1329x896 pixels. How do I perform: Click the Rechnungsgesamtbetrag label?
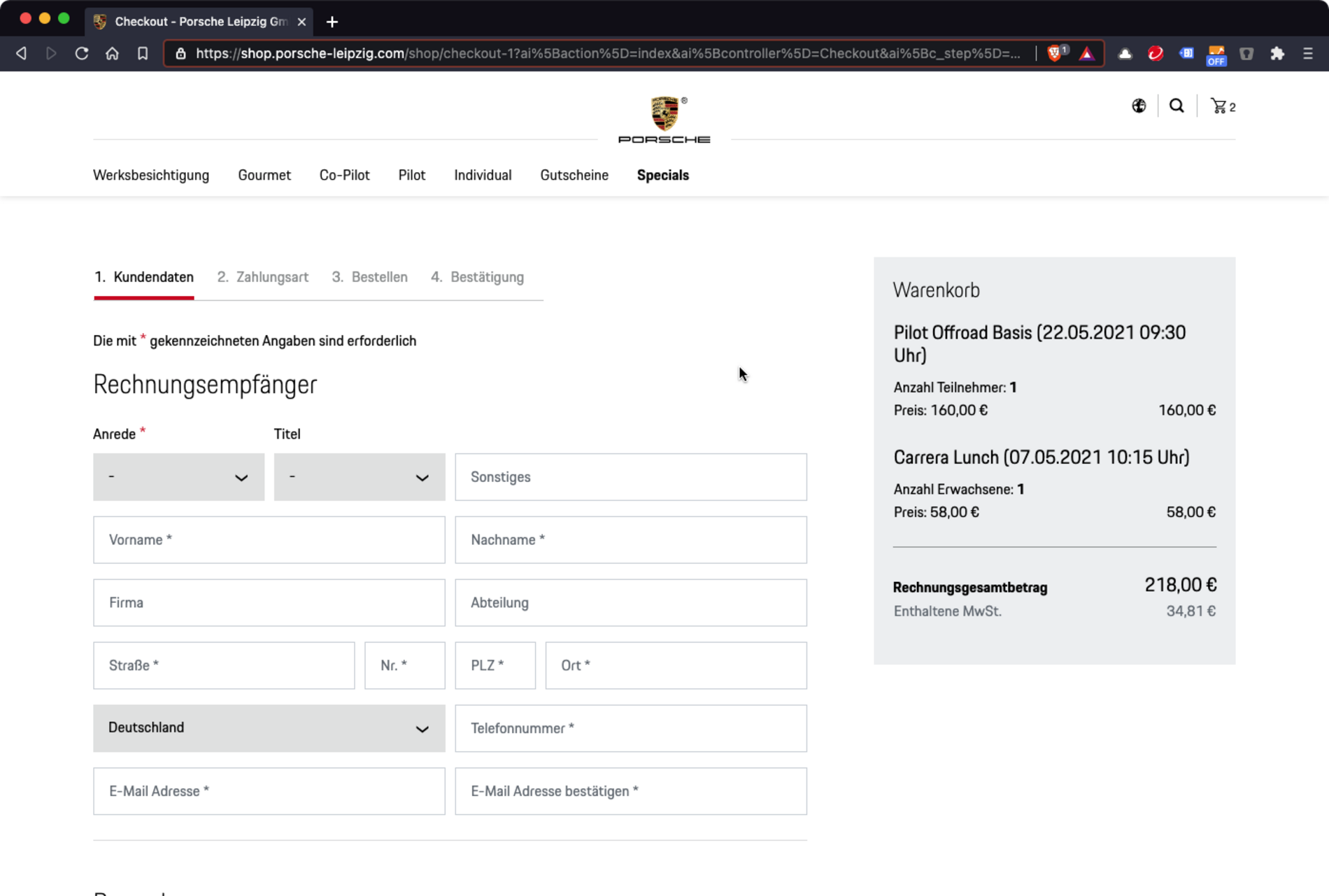click(x=970, y=588)
